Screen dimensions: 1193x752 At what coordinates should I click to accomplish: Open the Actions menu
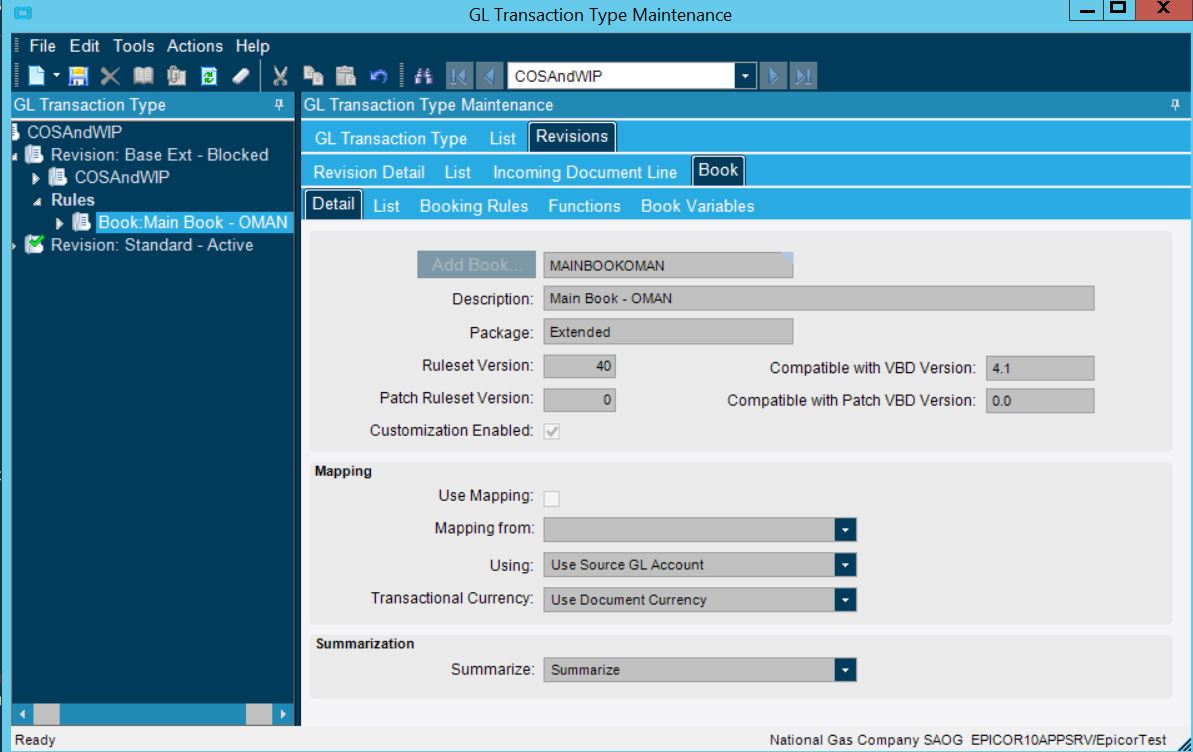pos(195,46)
